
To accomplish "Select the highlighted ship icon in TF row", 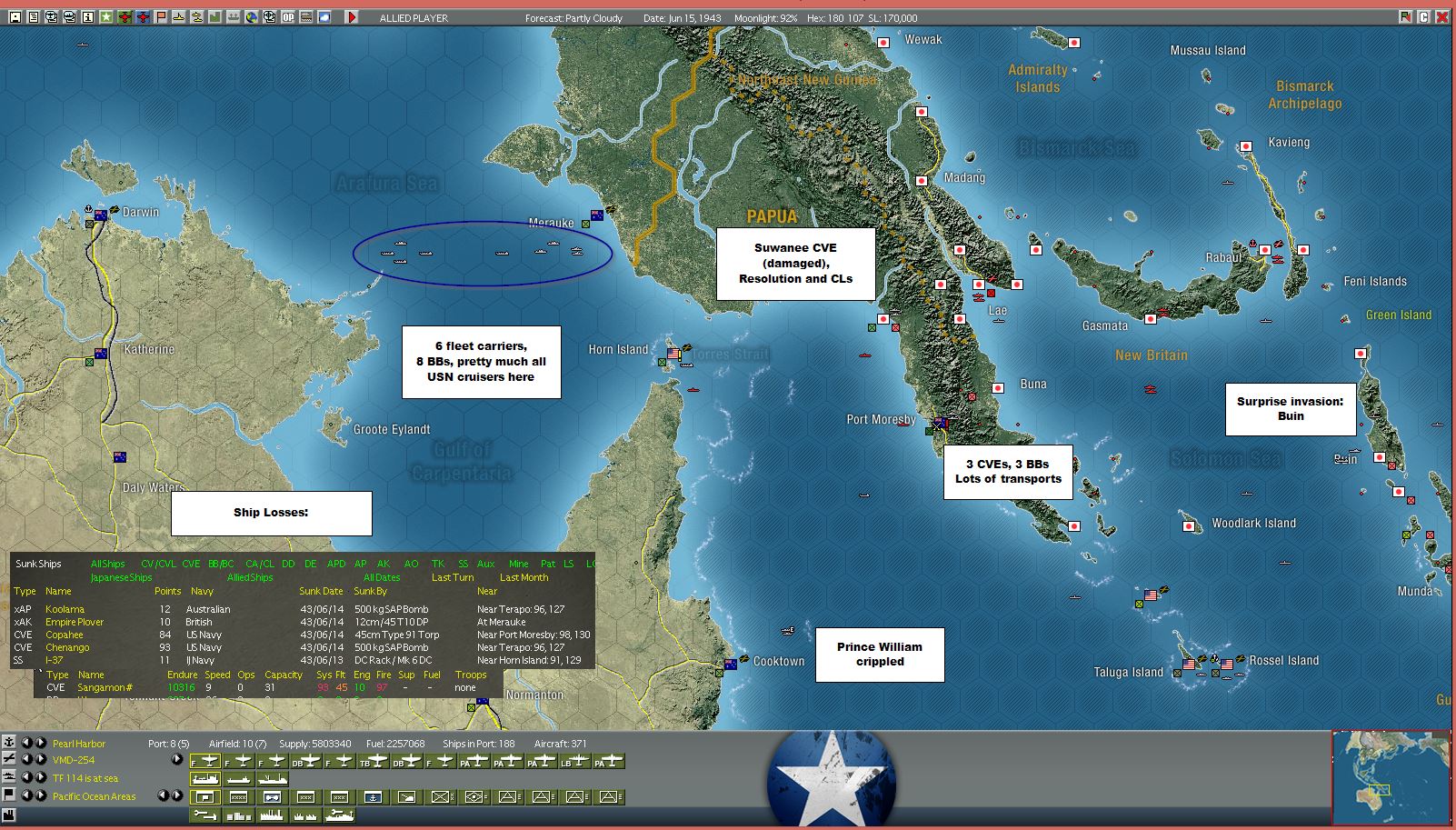I will pyautogui.click(x=205, y=779).
